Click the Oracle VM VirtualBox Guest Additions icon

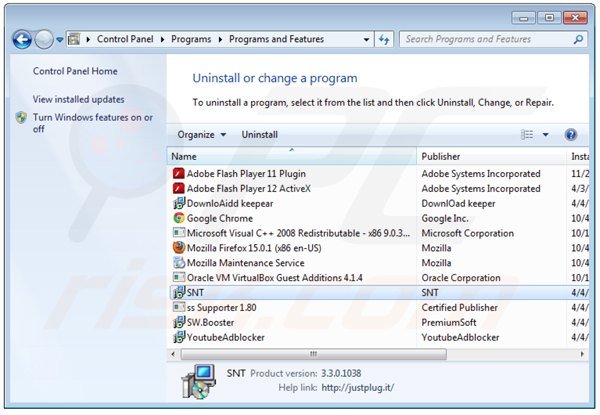pyautogui.click(x=179, y=278)
